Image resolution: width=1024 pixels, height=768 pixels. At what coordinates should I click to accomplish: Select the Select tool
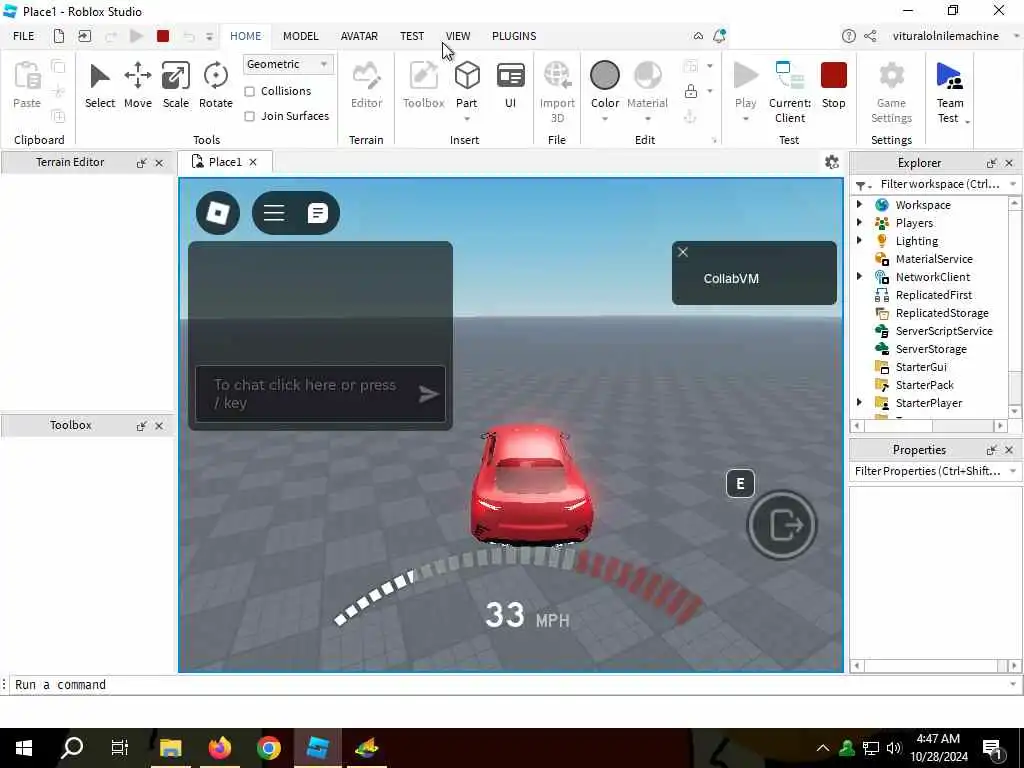(99, 85)
